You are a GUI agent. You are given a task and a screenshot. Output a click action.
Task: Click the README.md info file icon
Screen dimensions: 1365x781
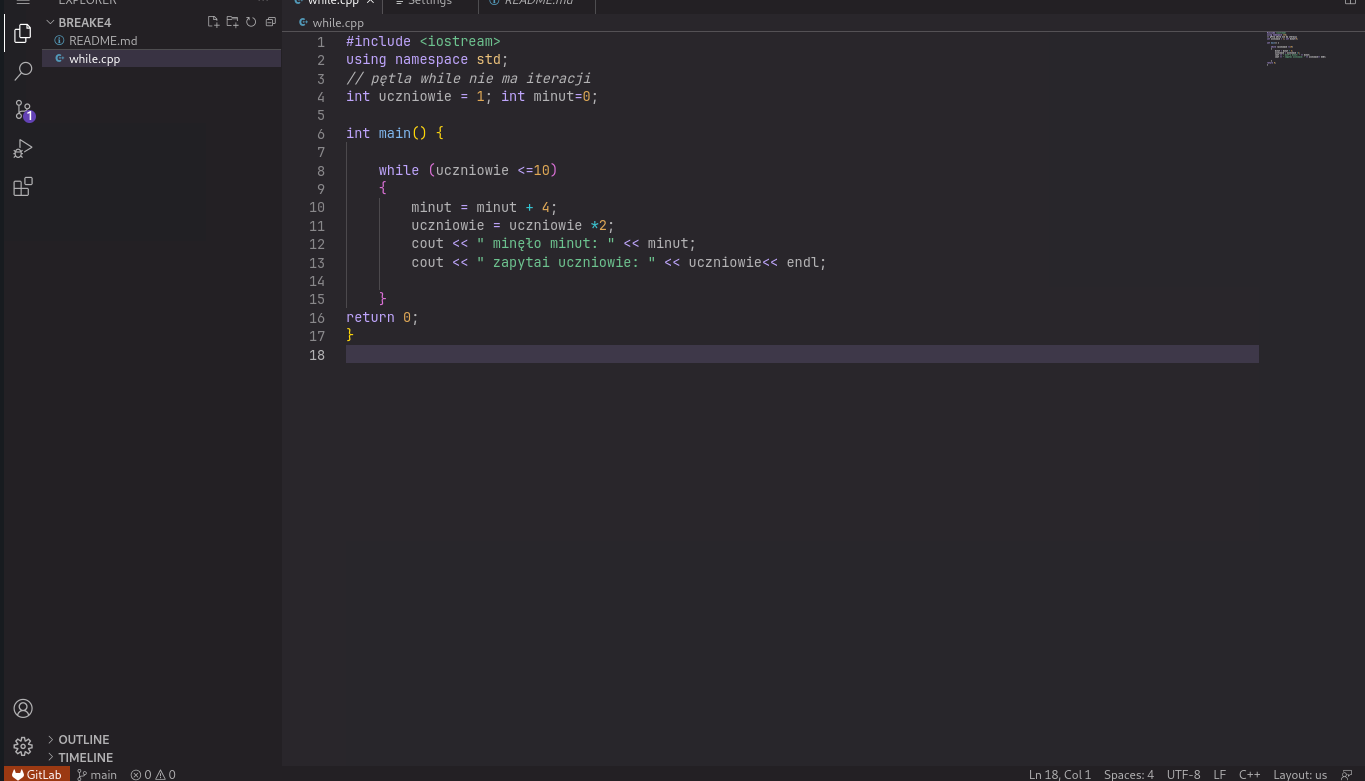(59, 41)
